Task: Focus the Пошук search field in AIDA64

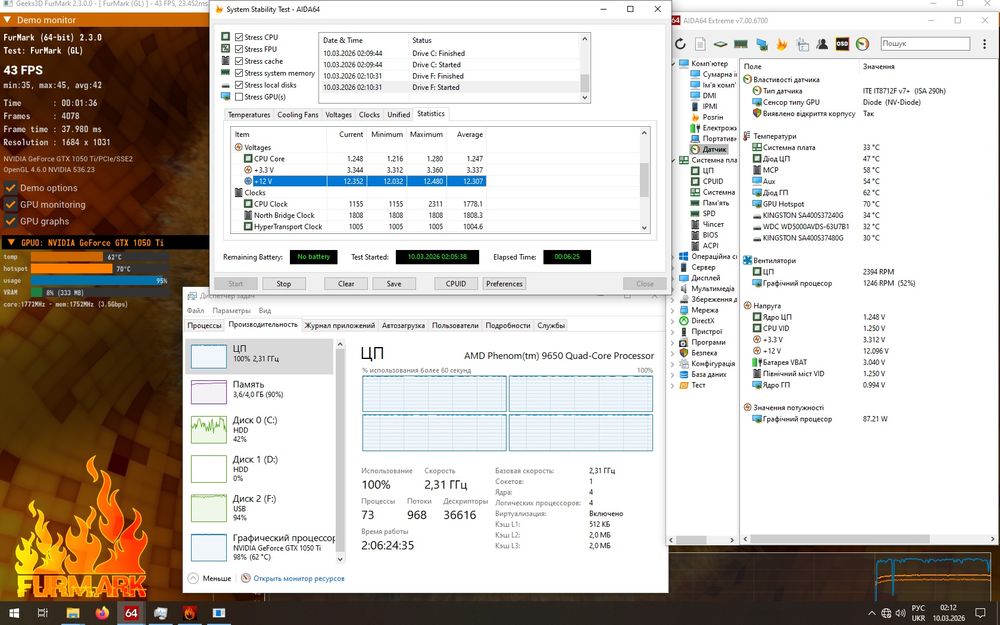Action: pyautogui.click(x=925, y=43)
